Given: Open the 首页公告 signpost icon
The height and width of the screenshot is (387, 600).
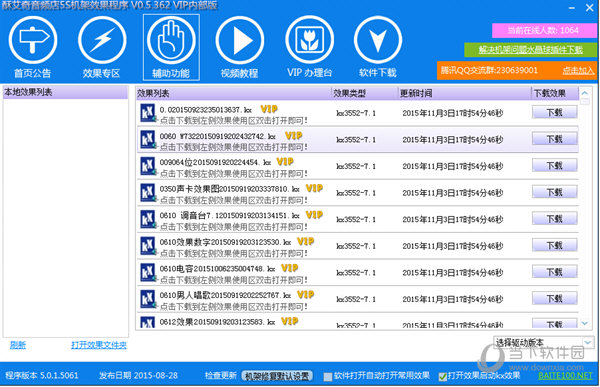Looking at the screenshot, I should [x=33, y=40].
